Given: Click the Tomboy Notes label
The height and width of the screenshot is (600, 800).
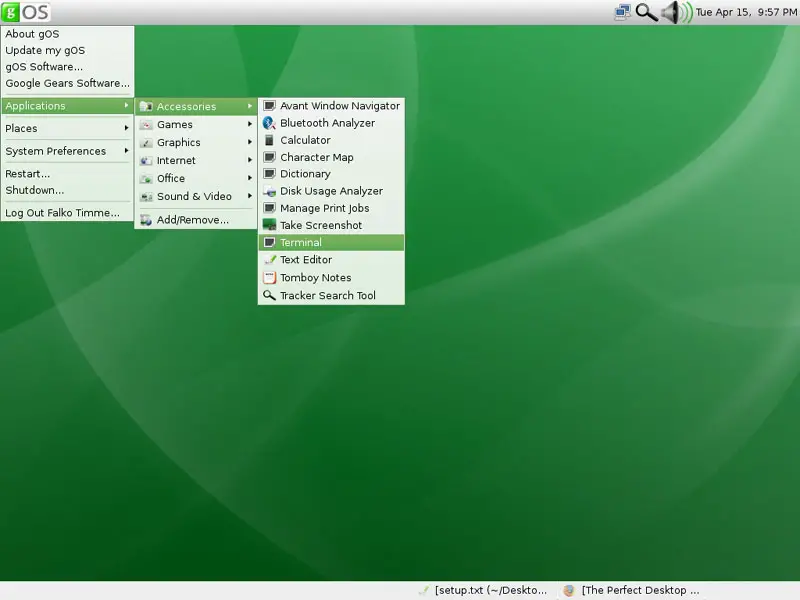Looking at the screenshot, I should (315, 278).
